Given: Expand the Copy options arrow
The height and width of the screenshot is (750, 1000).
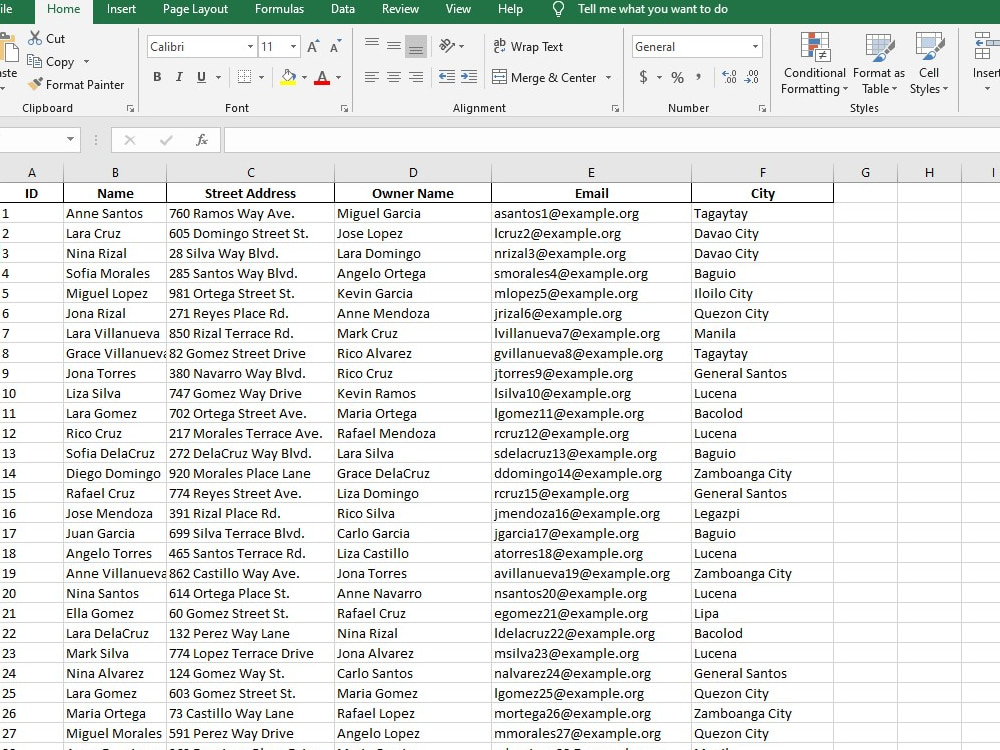Looking at the screenshot, I should coord(86,62).
